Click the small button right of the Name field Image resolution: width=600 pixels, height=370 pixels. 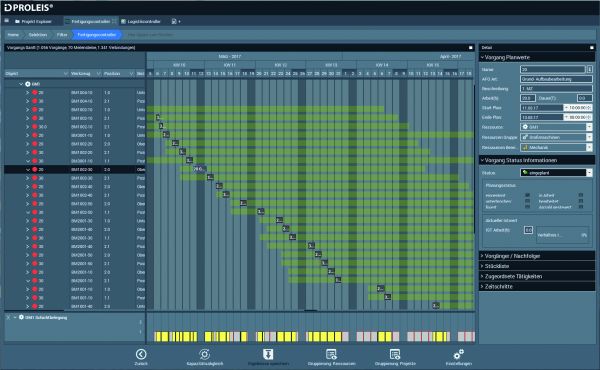590,69
